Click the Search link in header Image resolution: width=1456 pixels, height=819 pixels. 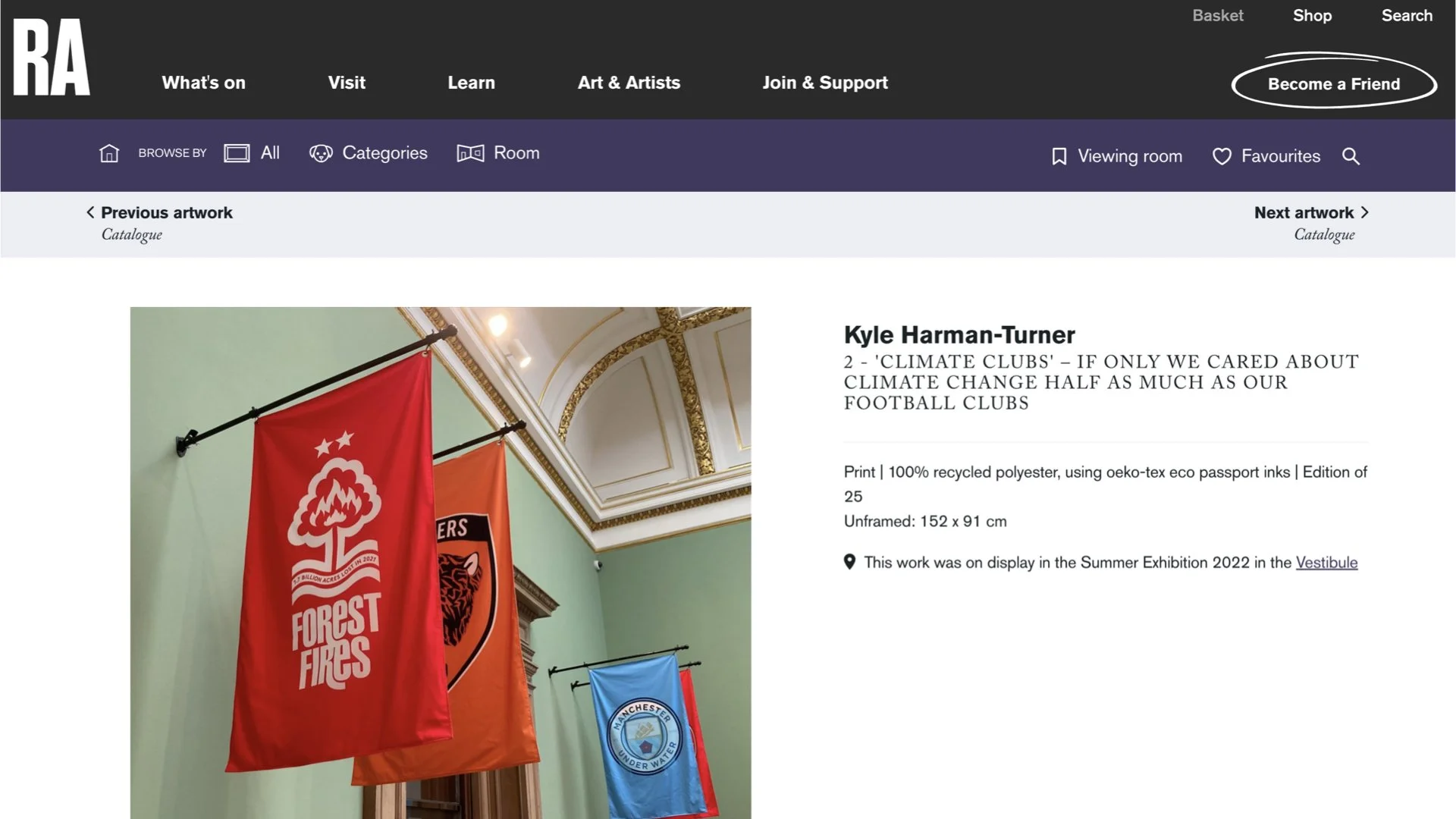(1407, 16)
